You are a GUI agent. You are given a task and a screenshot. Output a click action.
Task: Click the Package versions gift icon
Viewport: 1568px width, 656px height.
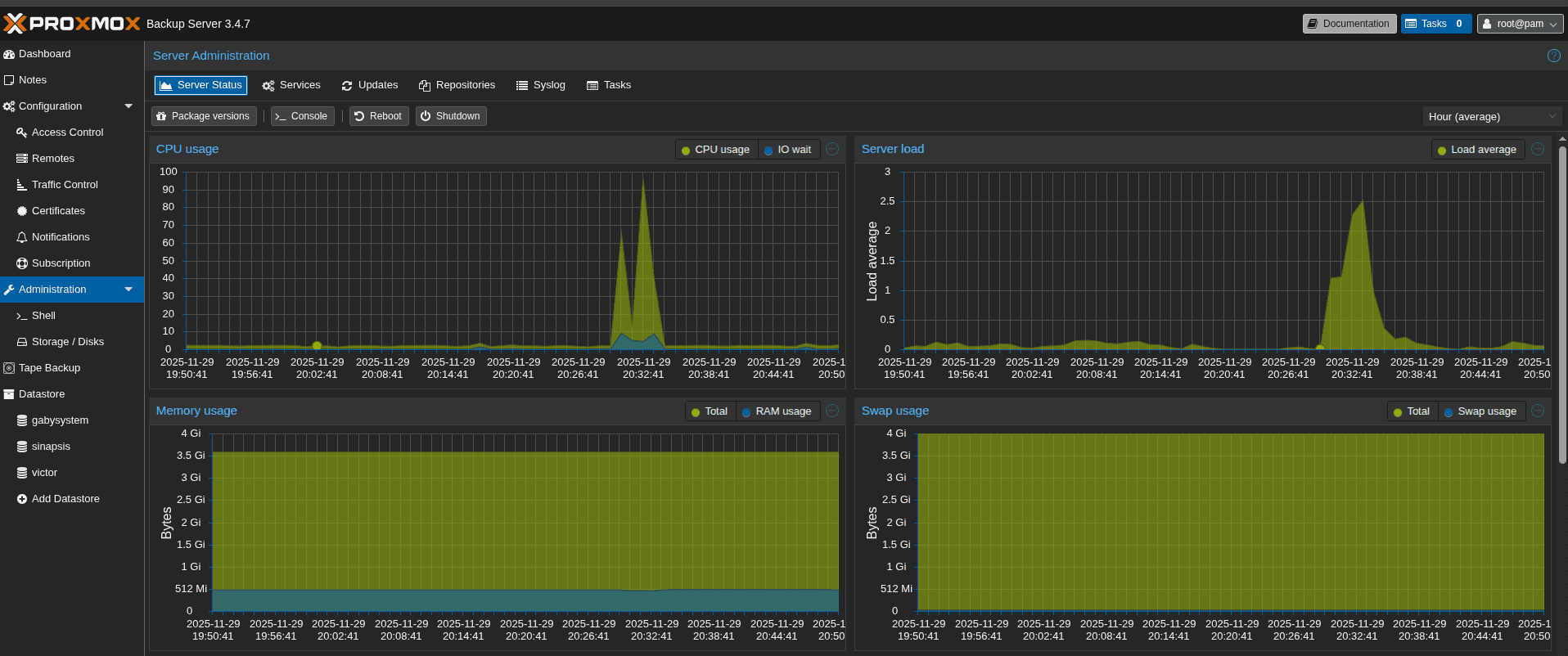tap(161, 116)
